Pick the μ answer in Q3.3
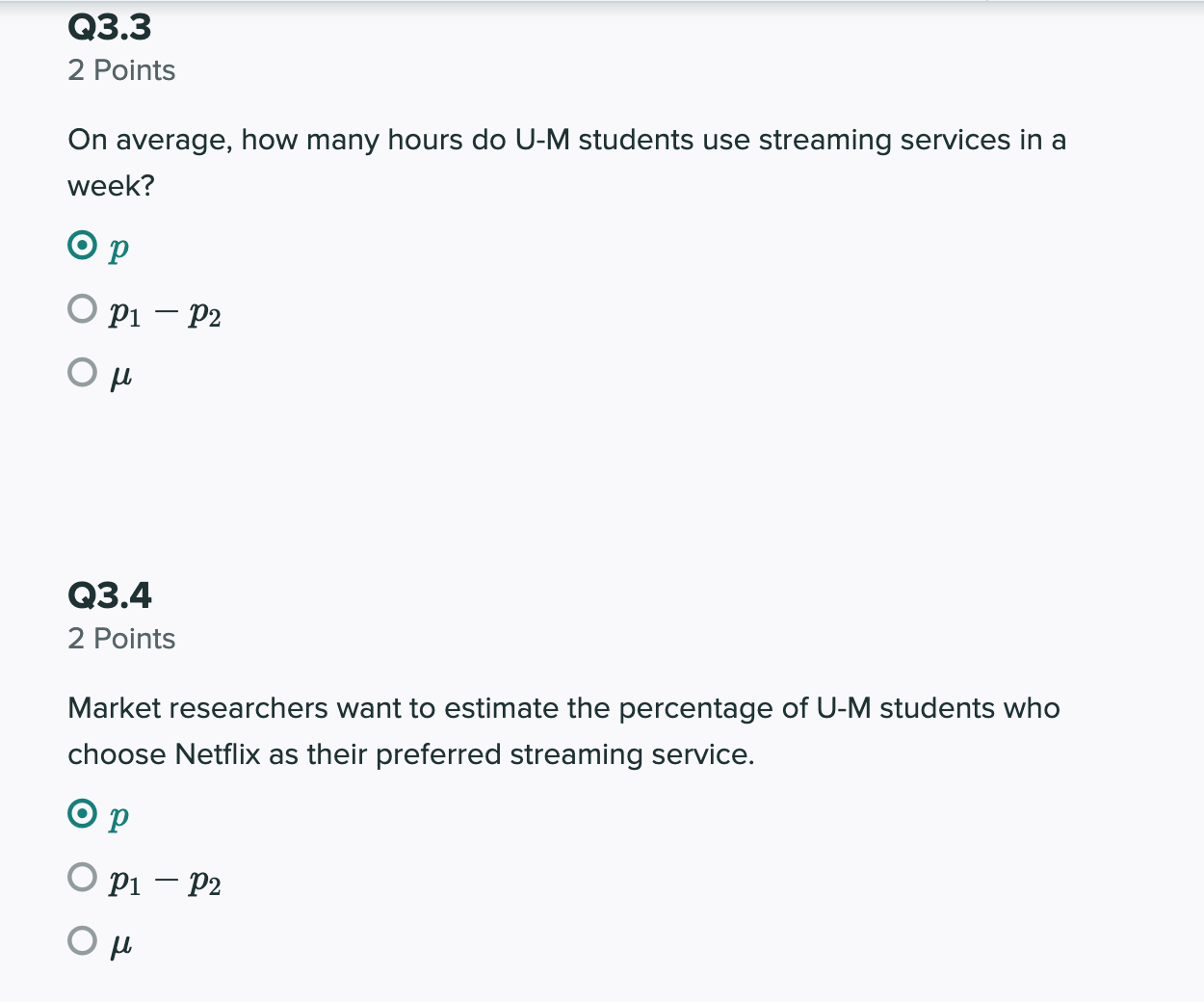Image resolution: width=1204 pixels, height=1002 pixels. click(83, 370)
